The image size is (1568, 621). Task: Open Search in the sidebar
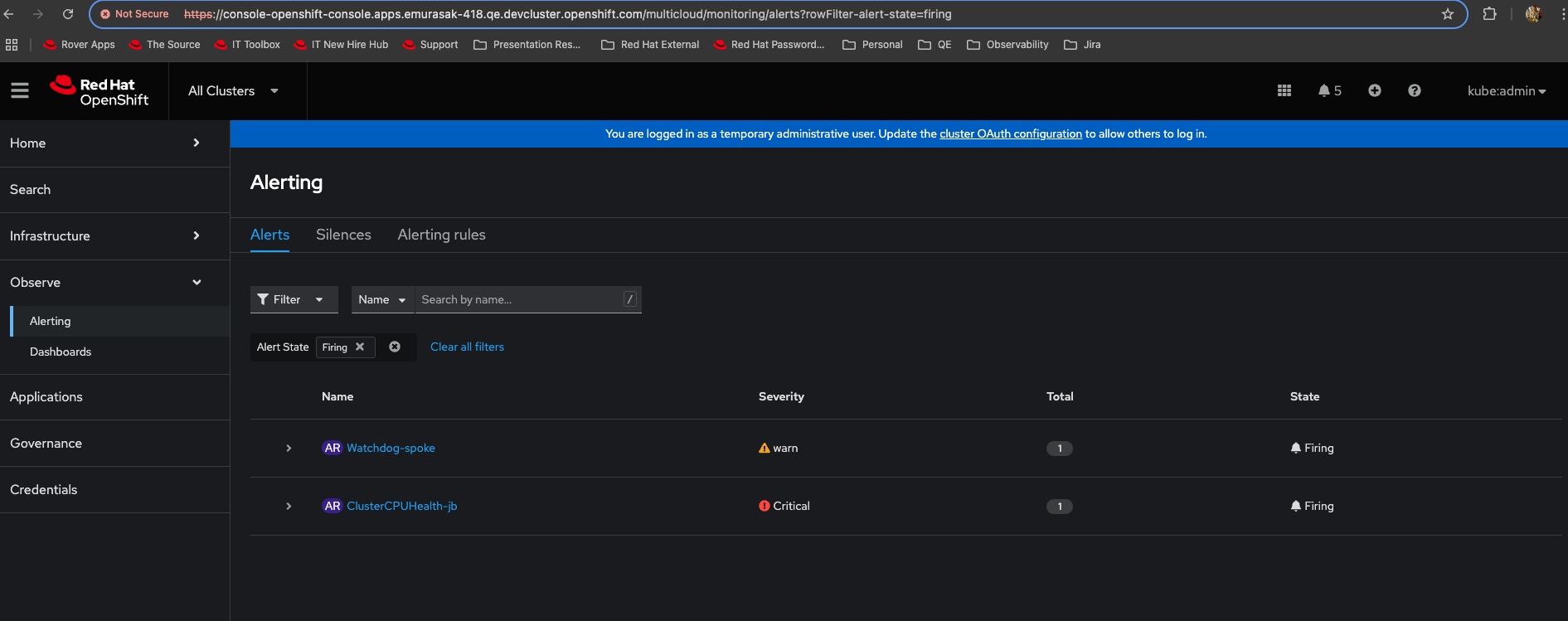114,190
